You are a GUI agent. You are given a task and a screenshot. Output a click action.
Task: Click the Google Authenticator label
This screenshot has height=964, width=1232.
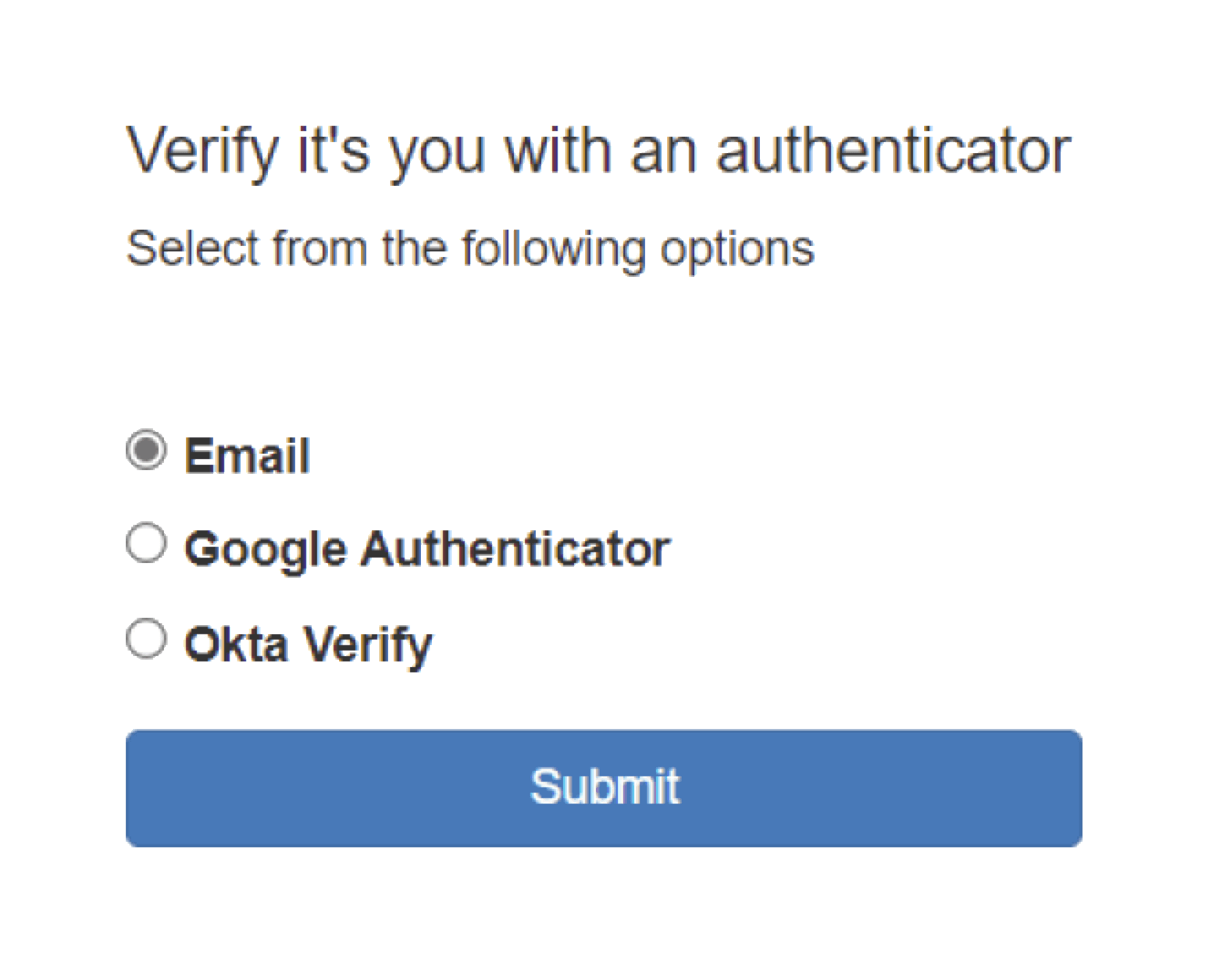426,548
